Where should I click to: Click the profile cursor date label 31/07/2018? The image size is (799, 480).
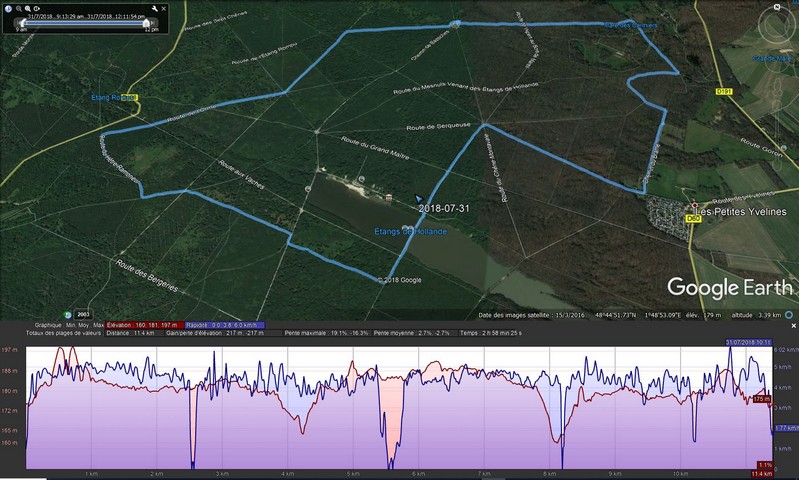pos(749,342)
